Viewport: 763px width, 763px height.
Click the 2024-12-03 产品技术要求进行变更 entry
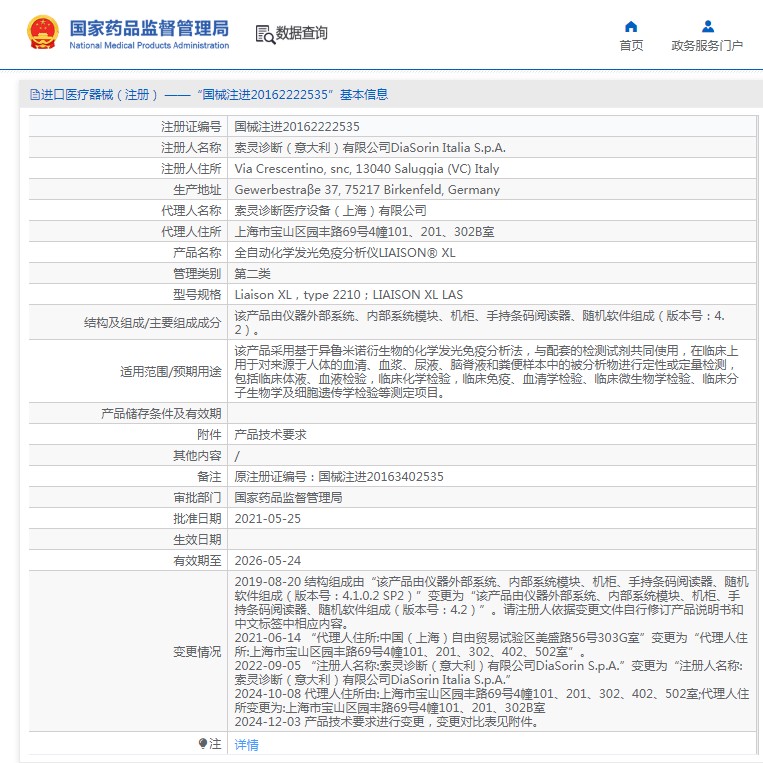pyautogui.click(x=387, y=722)
